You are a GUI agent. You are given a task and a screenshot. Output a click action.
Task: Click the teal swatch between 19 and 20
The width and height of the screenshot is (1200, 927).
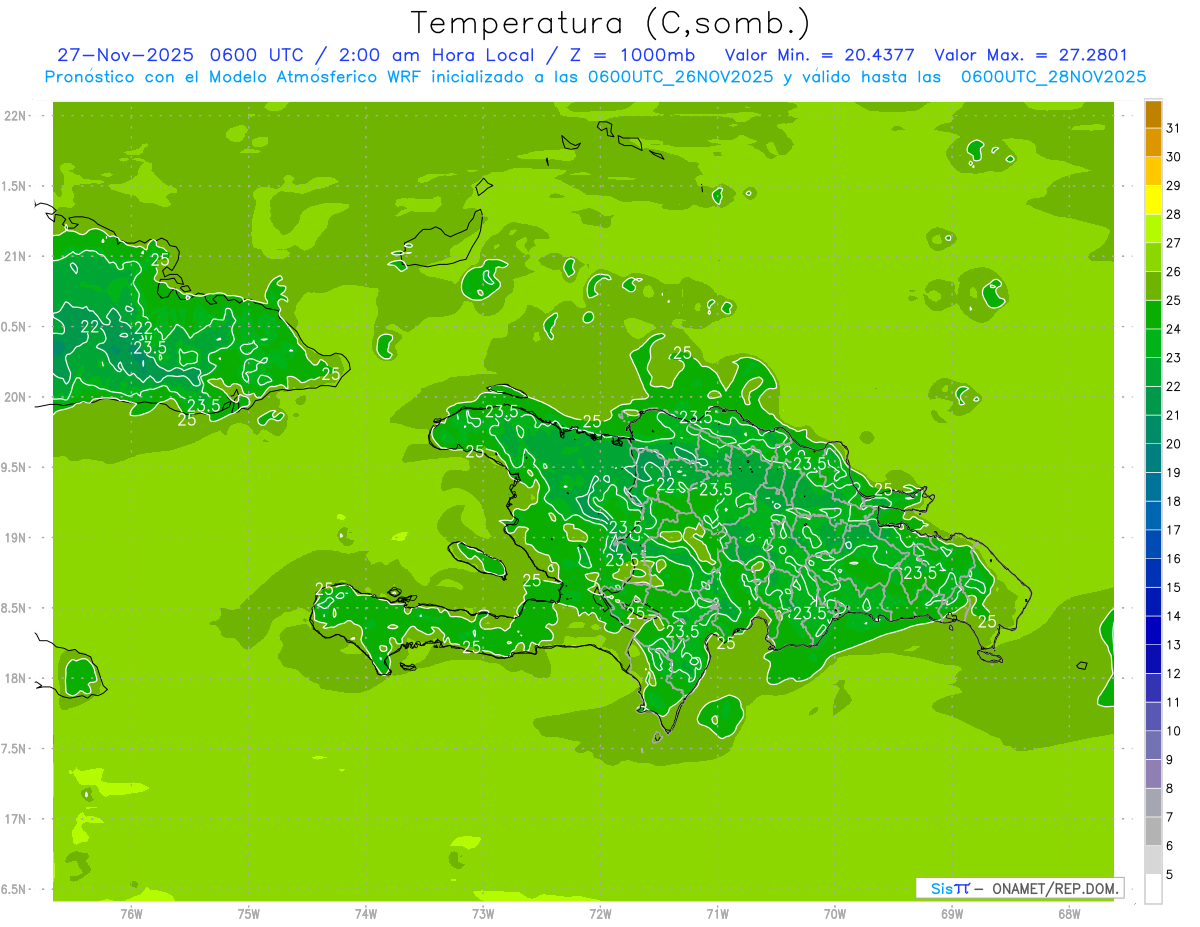pos(1153,458)
